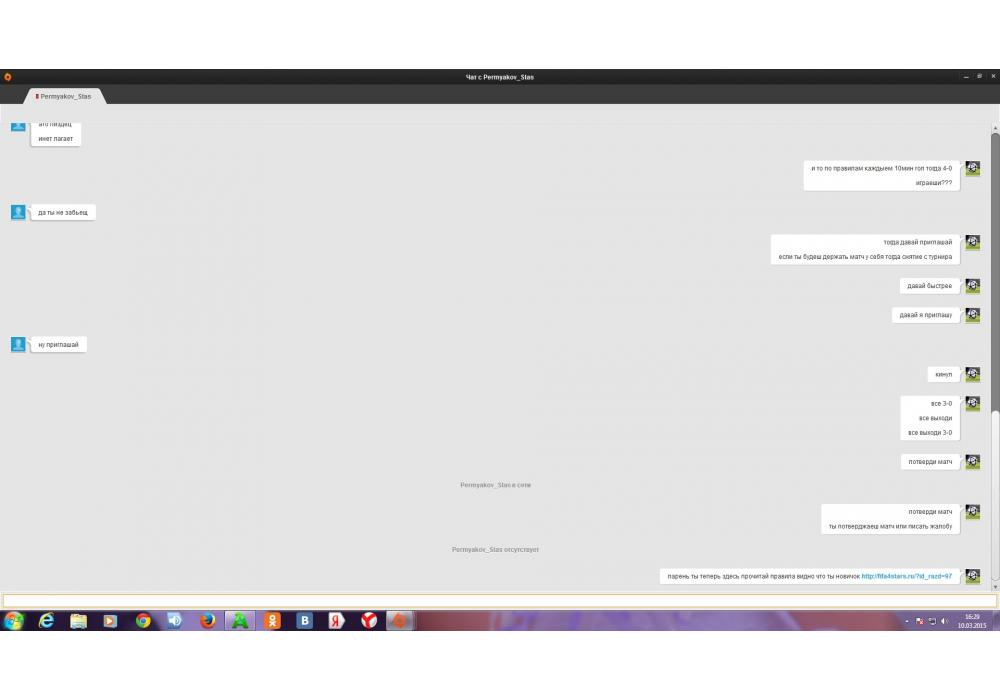Launch Mozilla Firefox from the taskbar

tap(207, 620)
